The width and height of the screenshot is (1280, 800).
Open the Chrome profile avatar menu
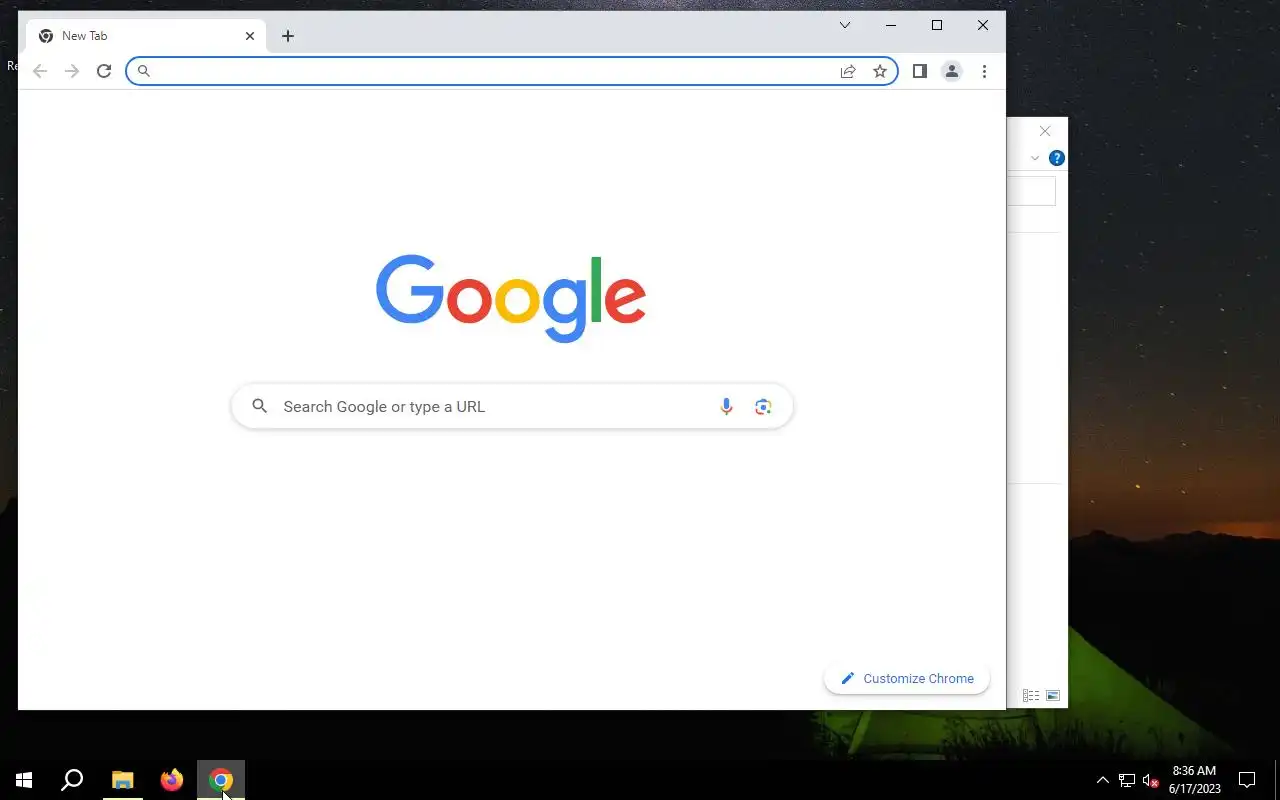click(x=952, y=71)
